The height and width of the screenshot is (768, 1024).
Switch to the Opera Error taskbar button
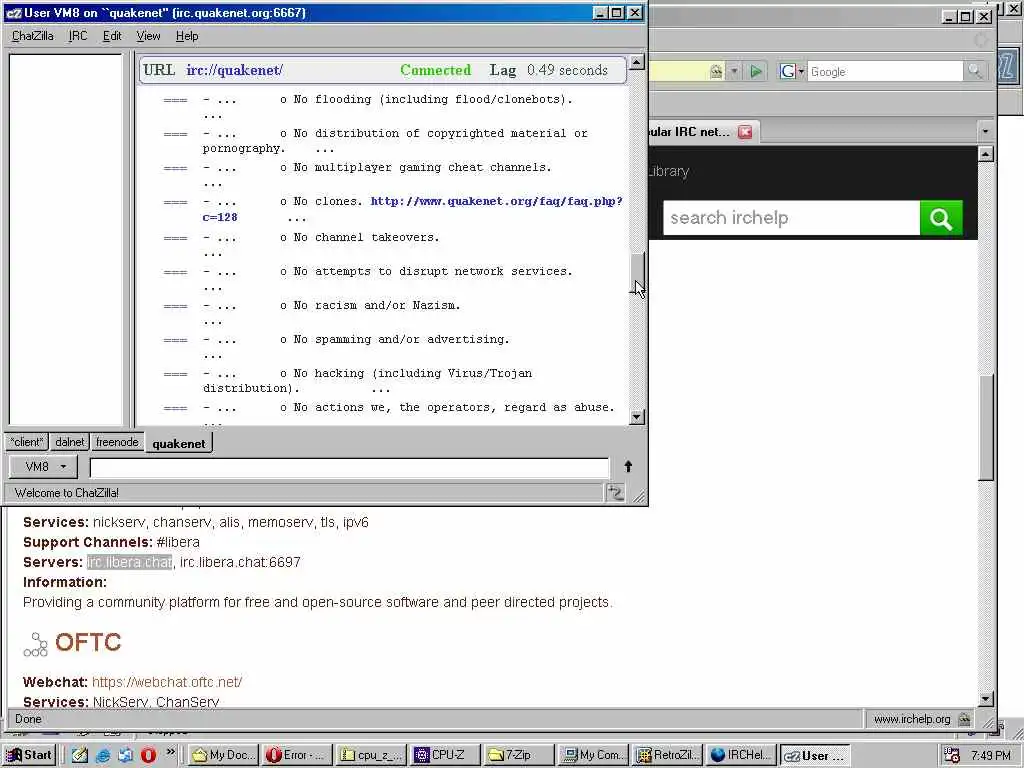point(298,755)
